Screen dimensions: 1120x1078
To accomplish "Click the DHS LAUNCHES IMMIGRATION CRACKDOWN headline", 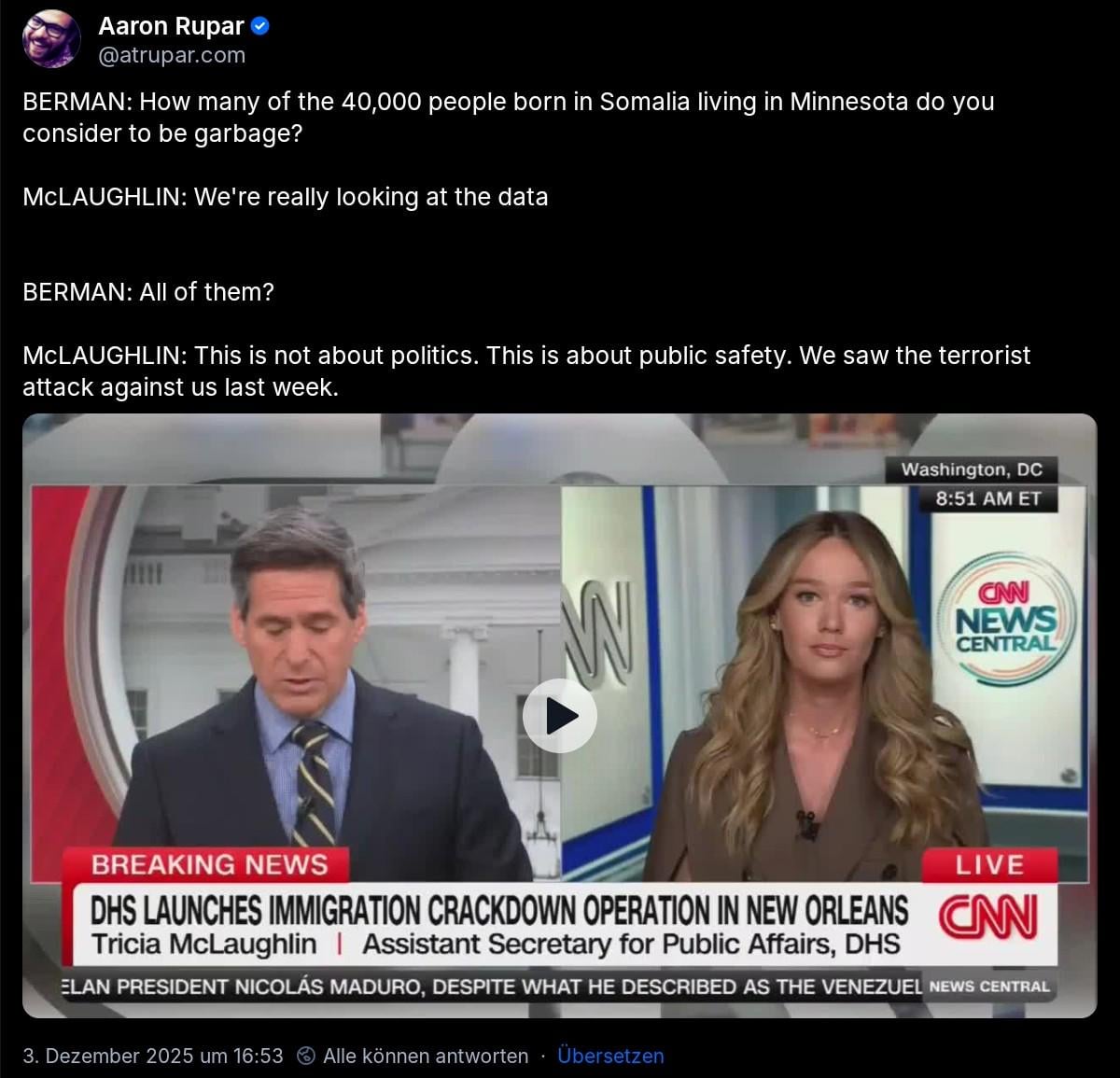I will tap(498, 910).
